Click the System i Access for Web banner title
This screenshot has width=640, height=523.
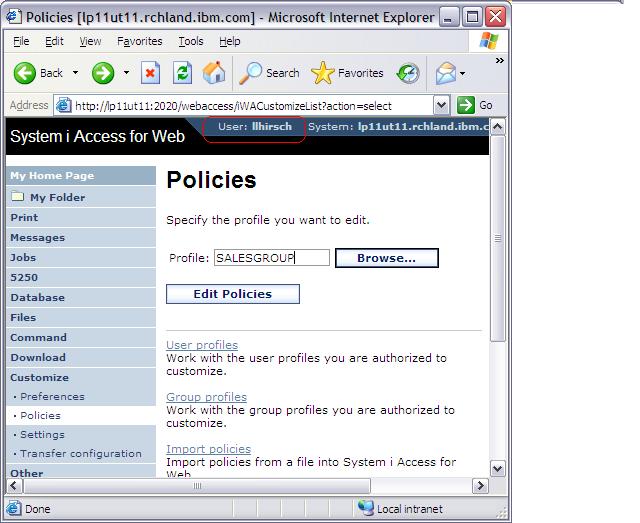97,136
